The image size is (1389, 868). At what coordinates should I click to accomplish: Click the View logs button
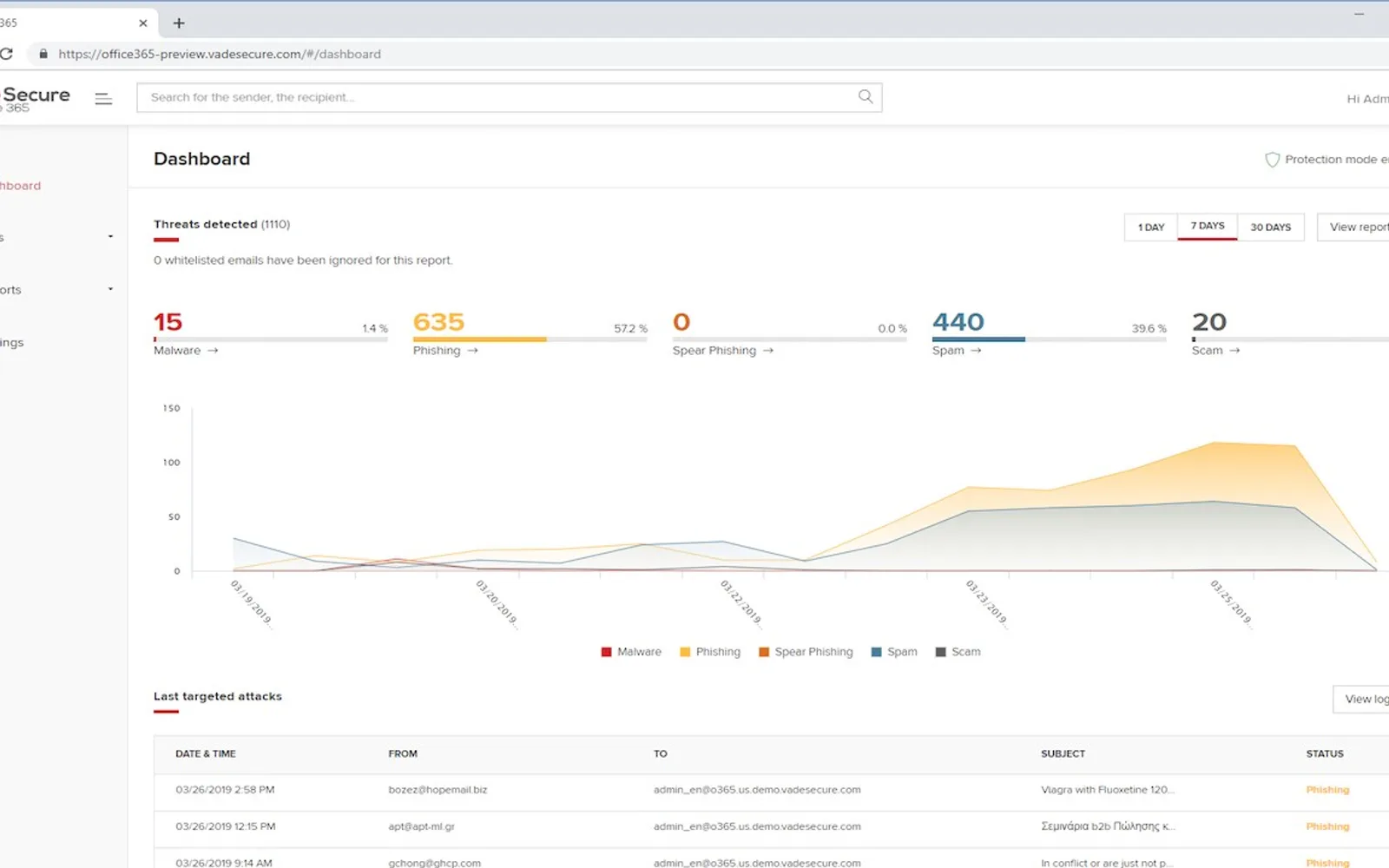pyautogui.click(x=1361, y=699)
